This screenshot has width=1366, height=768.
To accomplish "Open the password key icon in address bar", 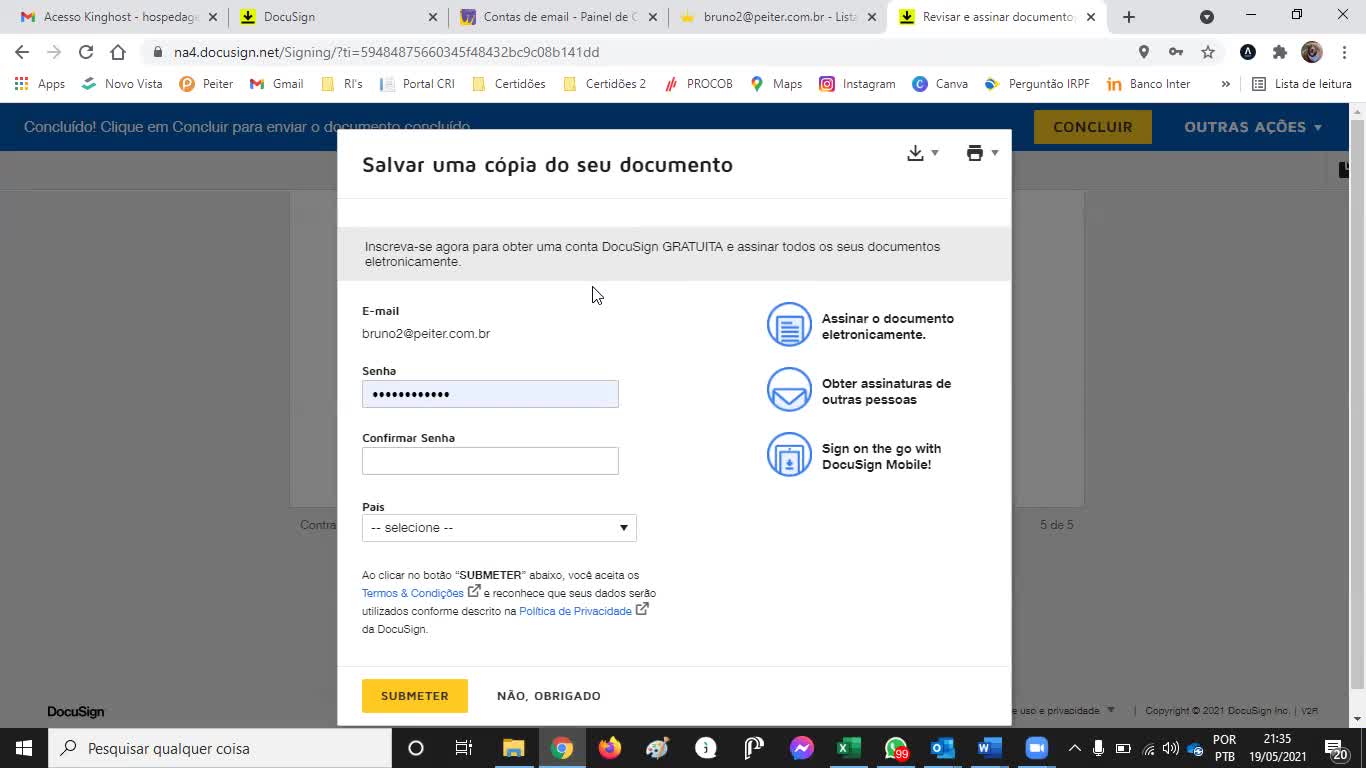I will point(1176,52).
